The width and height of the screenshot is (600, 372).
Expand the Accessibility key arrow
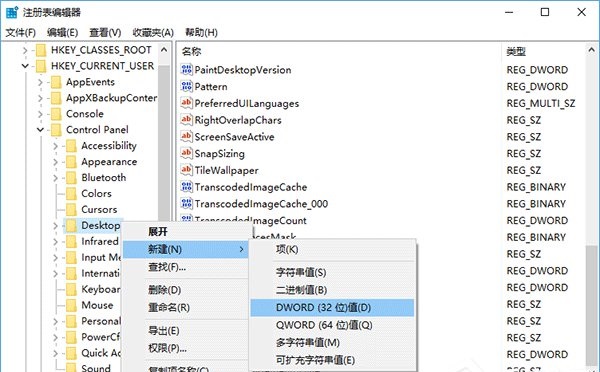point(55,146)
